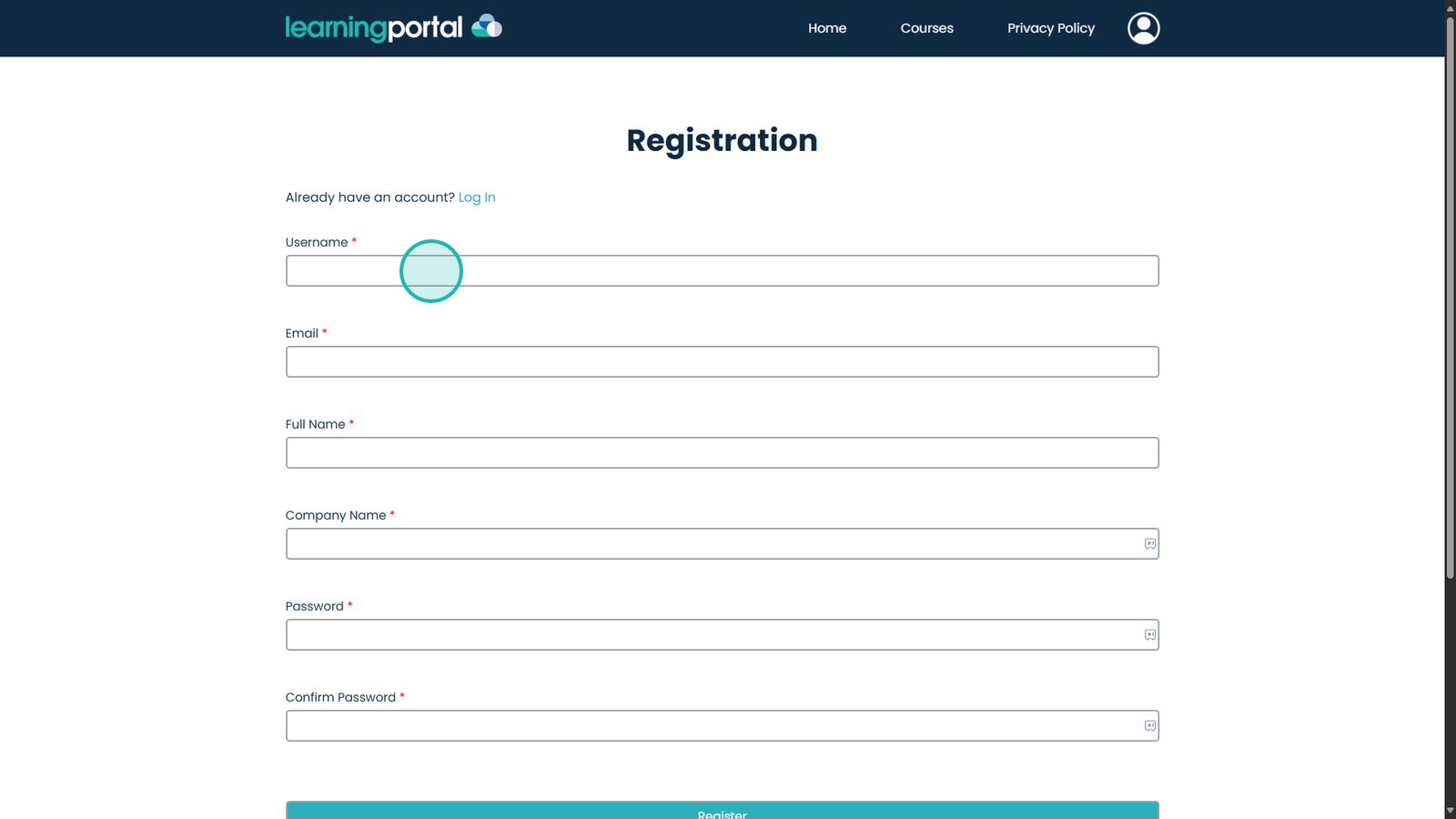Image resolution: width=1456 pixels, height=819 pixels.
Task: Click the Confirm Password label
Action: coord(341,697)
